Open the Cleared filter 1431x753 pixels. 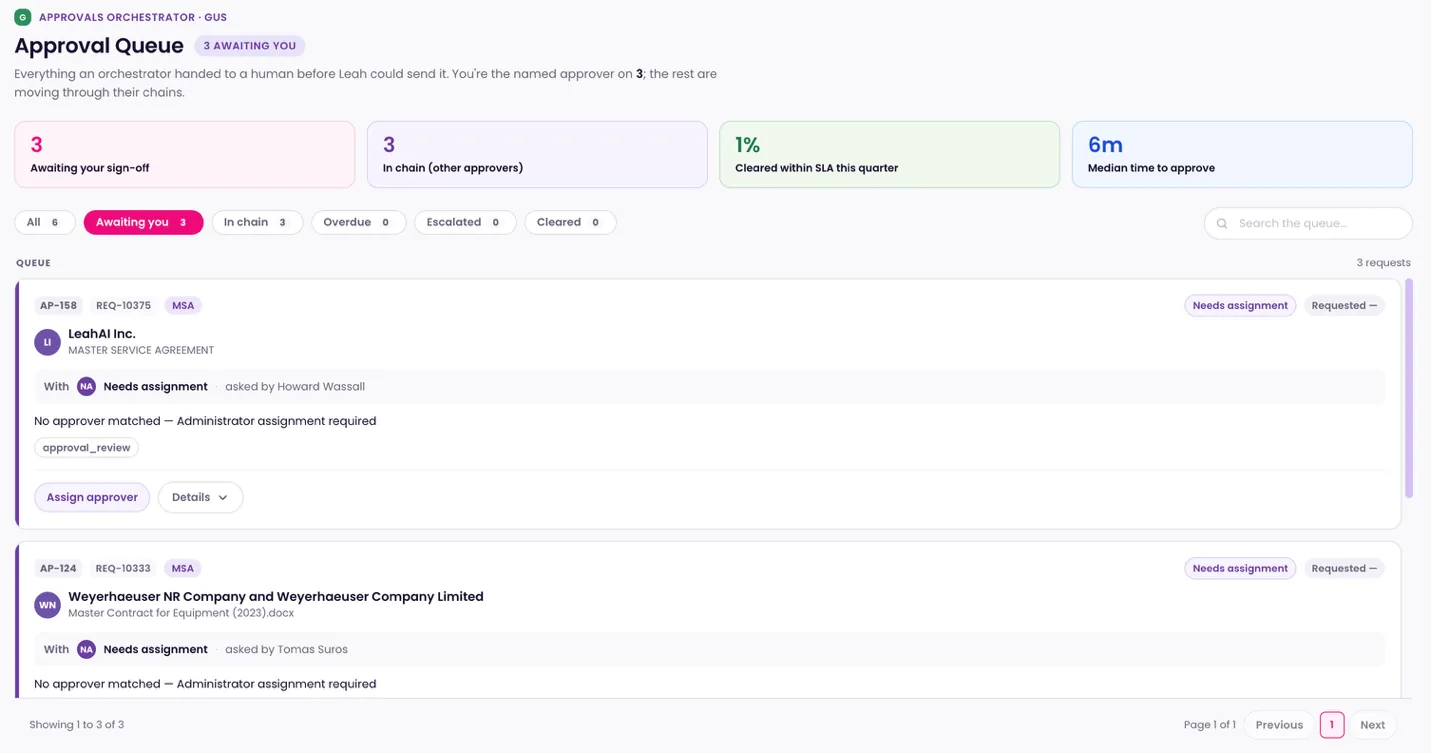coord(570,222)
